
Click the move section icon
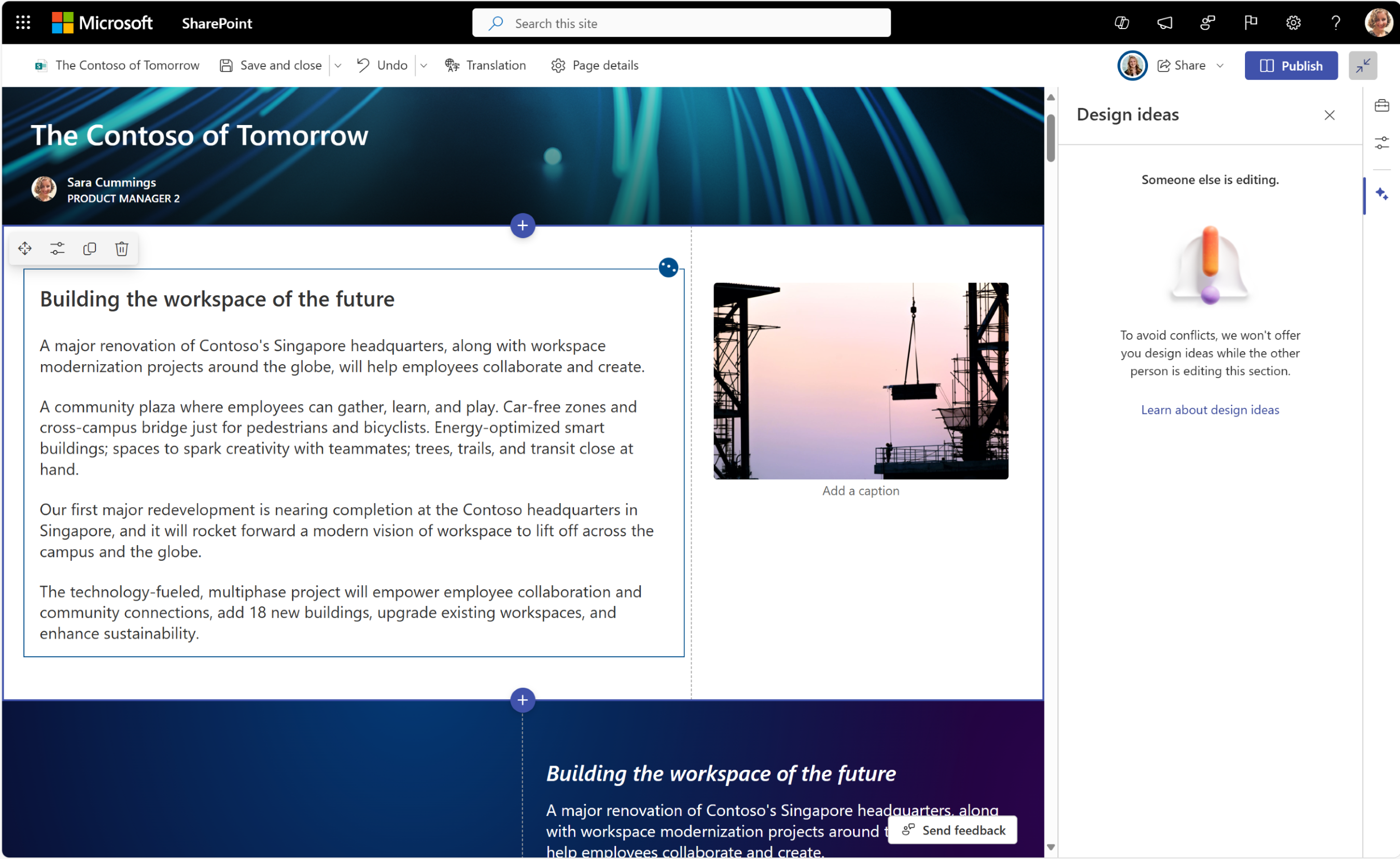tap(24, 249)
